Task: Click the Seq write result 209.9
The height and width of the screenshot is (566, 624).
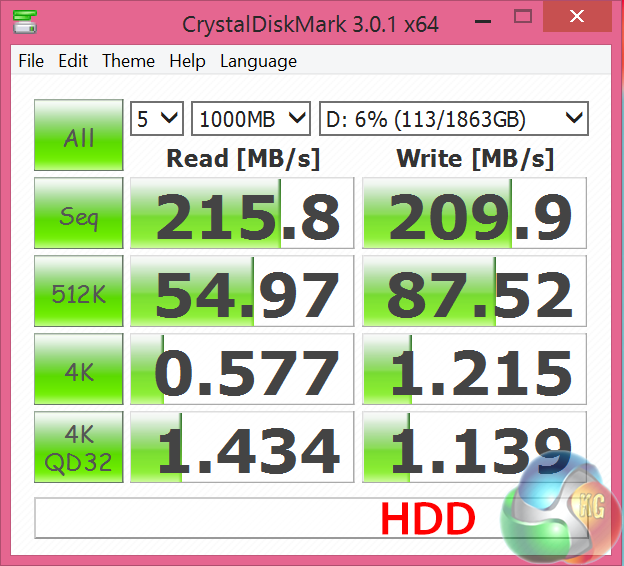Action: click(474, 213)
